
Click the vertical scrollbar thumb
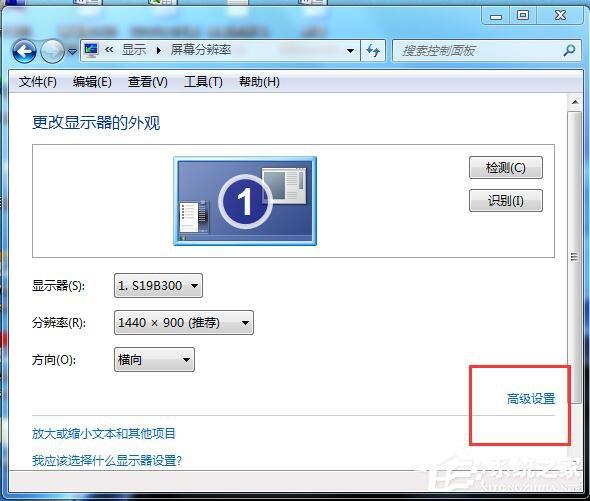coord(574,257)
